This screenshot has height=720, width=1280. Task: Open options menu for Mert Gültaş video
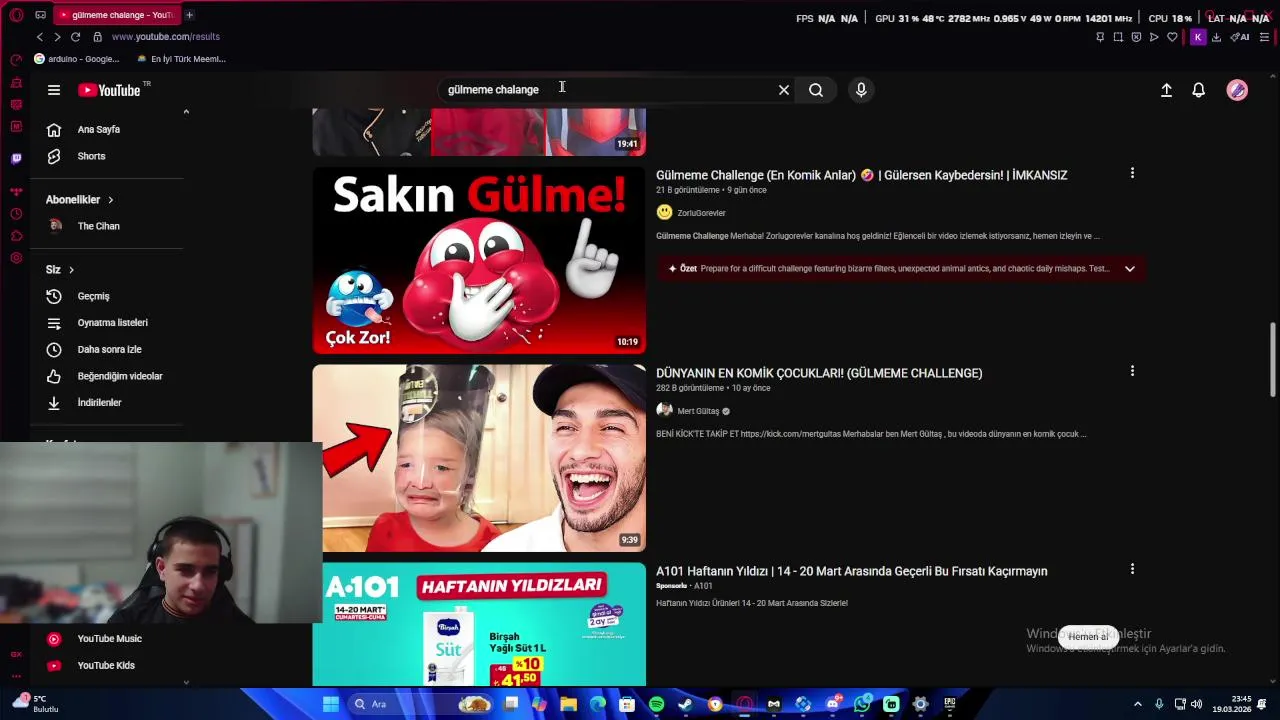click(x=1132, y=371)
